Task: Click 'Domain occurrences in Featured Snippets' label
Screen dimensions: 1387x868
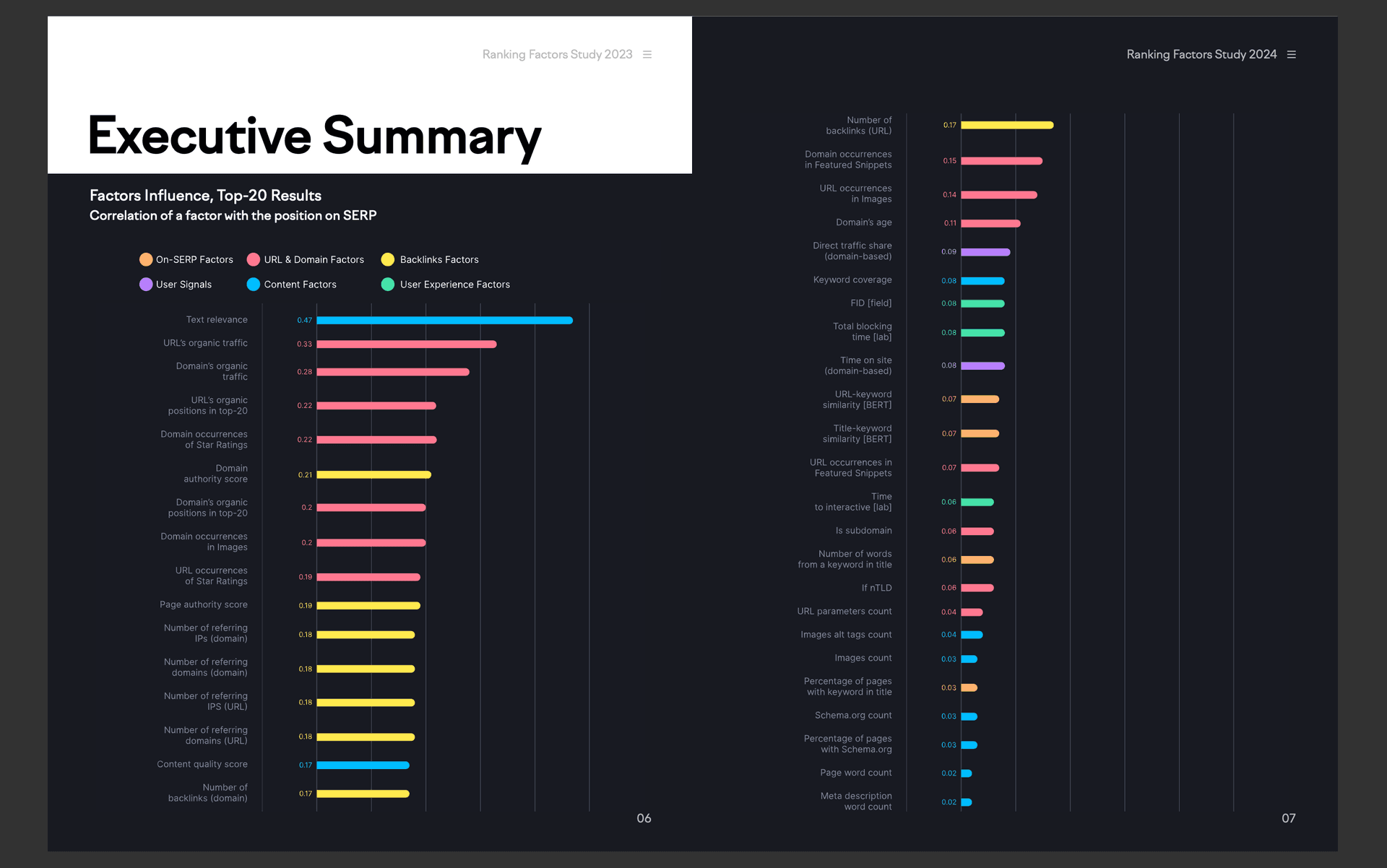Action: tap(848, 160)
